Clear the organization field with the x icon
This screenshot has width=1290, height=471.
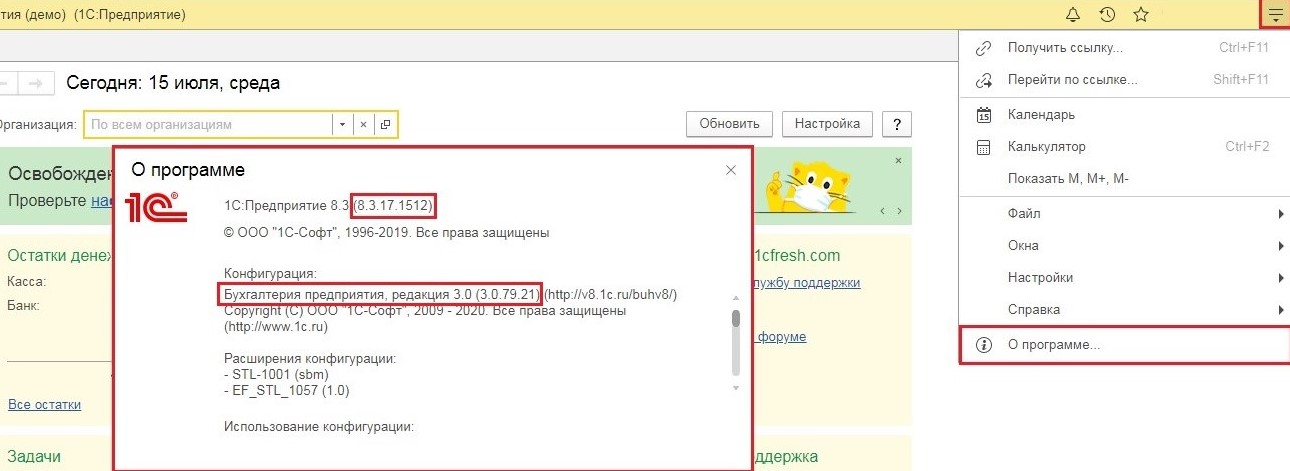click(x=364, y=125)
